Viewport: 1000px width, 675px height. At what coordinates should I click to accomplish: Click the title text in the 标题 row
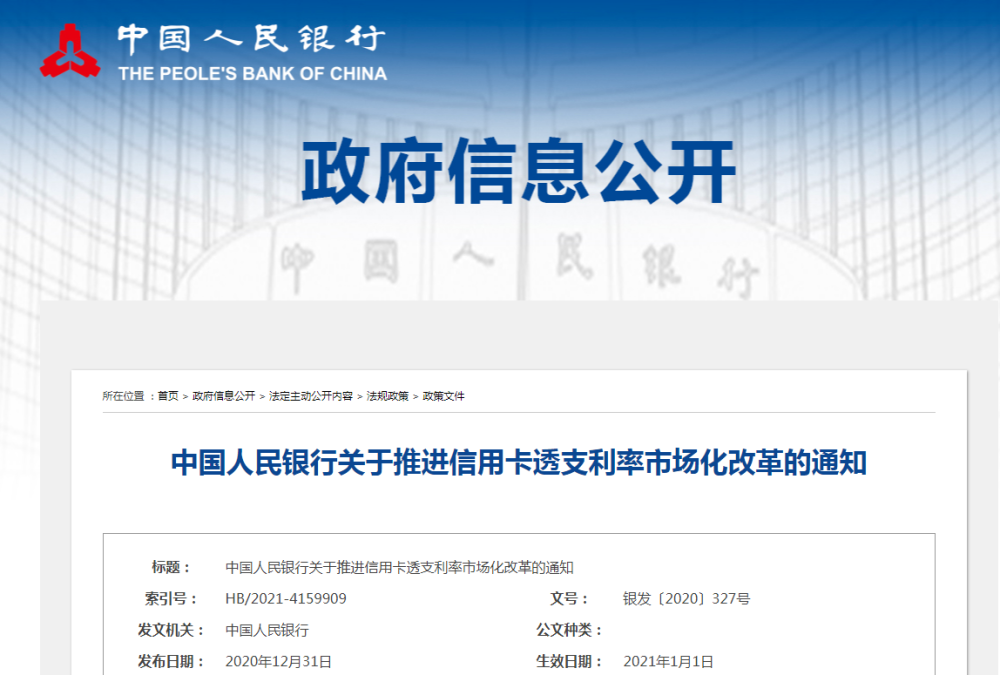pos(399,567)
